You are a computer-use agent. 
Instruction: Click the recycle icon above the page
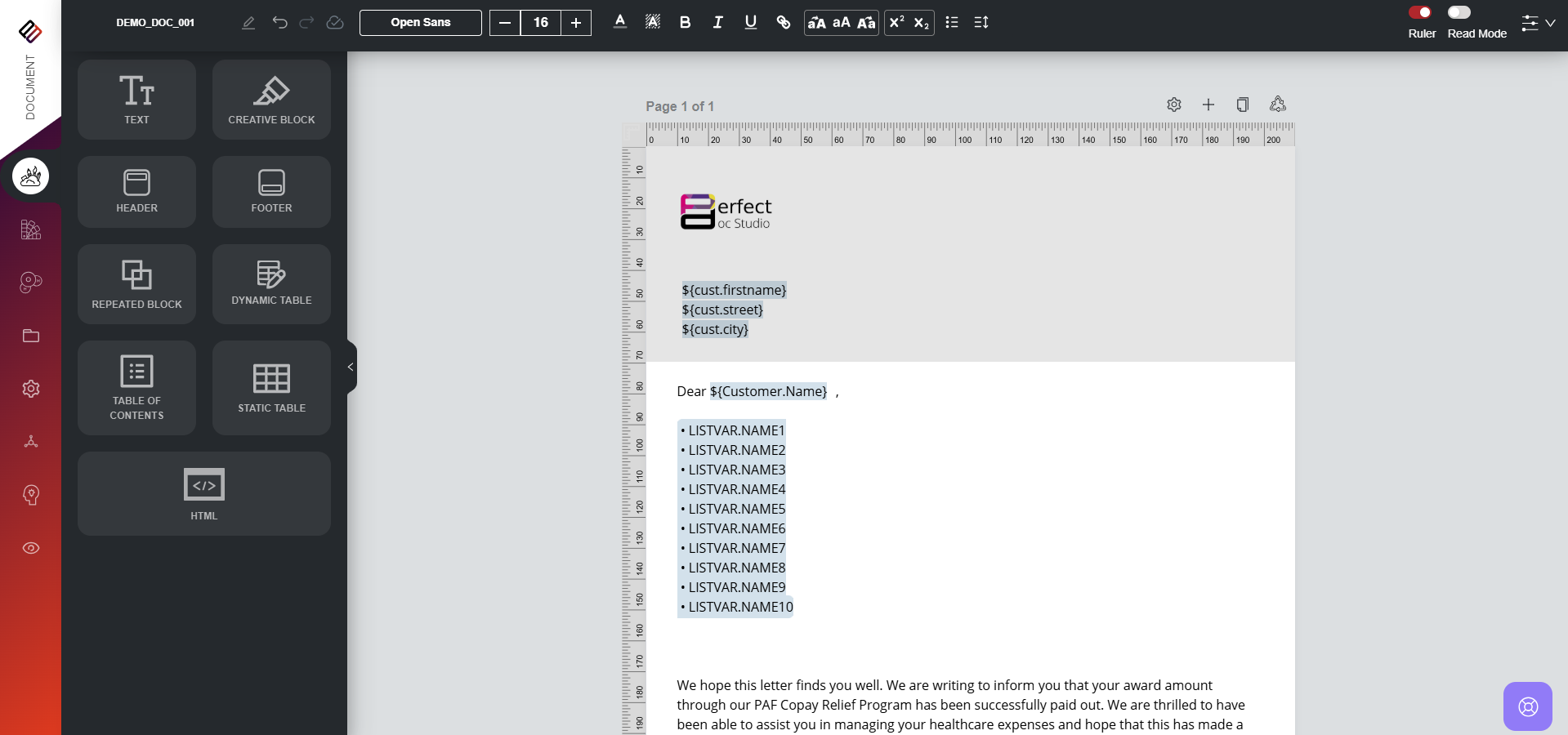click(x=1278, y=105)
